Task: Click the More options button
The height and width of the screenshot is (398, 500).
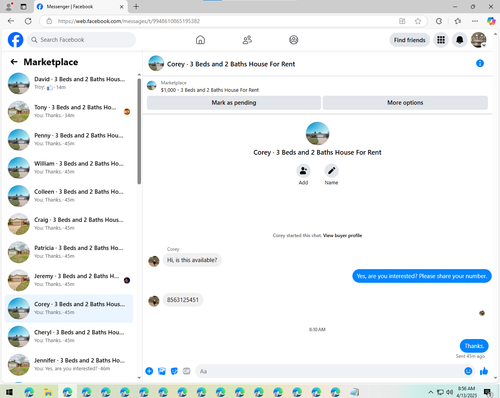Action: click(x=405, y=103)
